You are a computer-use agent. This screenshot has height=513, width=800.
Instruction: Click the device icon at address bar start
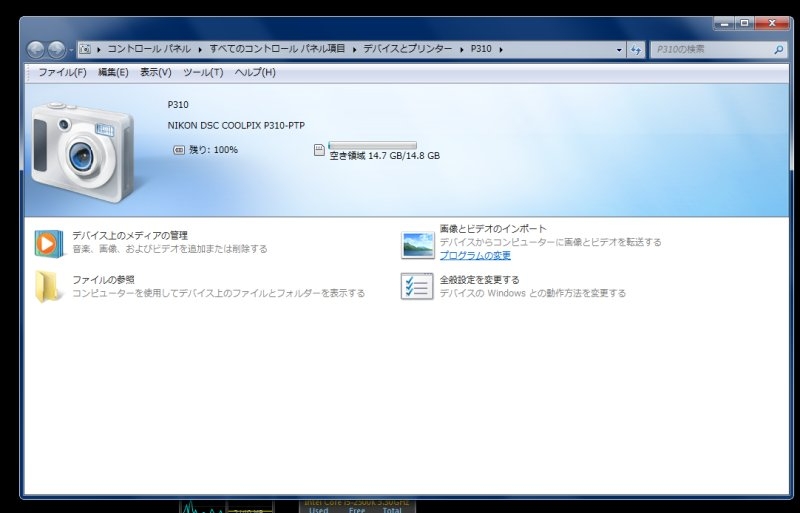point(85,49)
